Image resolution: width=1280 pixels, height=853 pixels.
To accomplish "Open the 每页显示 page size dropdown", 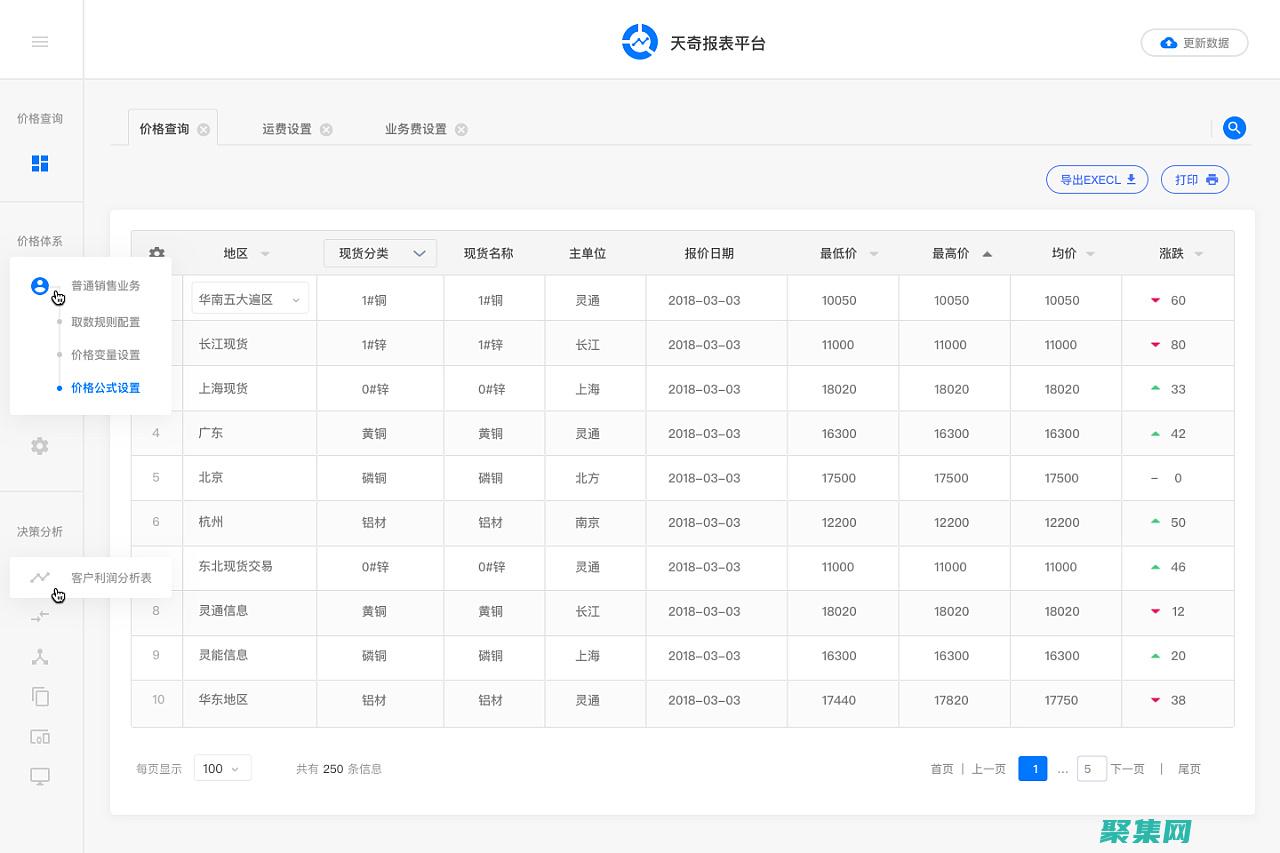I will (222, 768).
